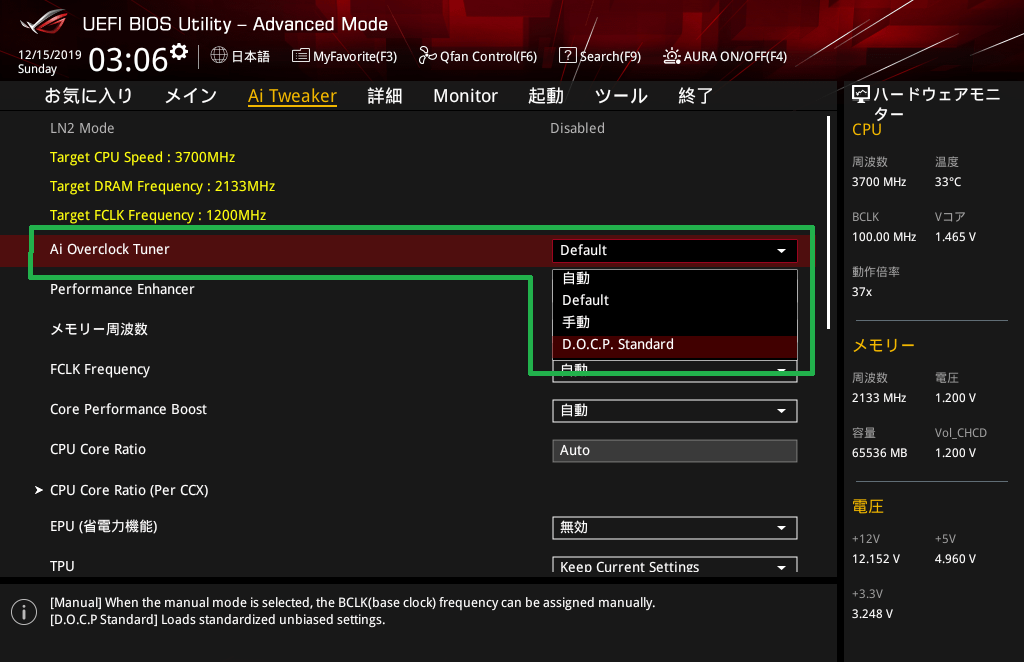Click memory capacity 65536 MB value
This screenshot has height=662, width=1024.
(x=880, y=453)
